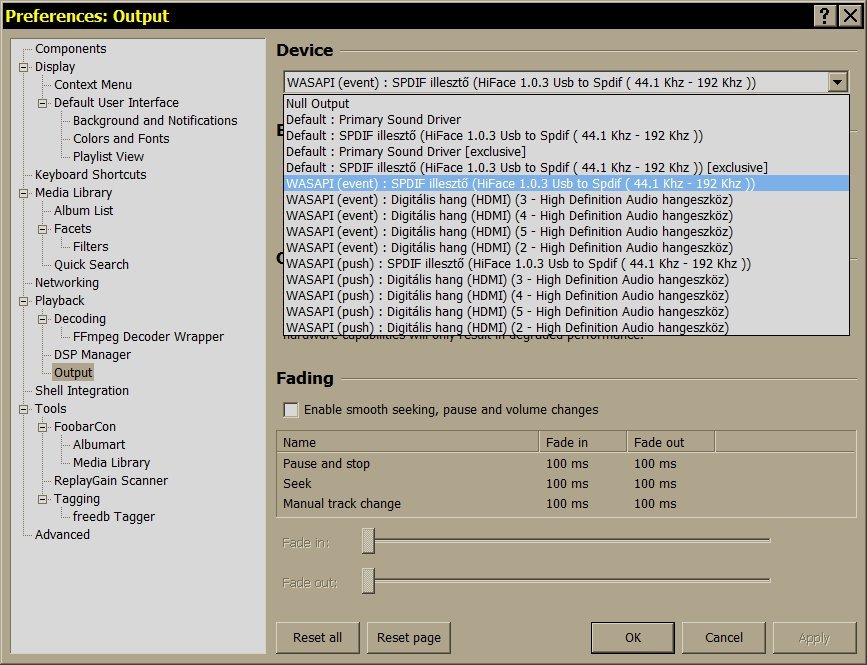The width and height of the screenshot is (867, 665).
Task: Open Networking preferences page
Action: pyautogui.click(x=67, y=282)
